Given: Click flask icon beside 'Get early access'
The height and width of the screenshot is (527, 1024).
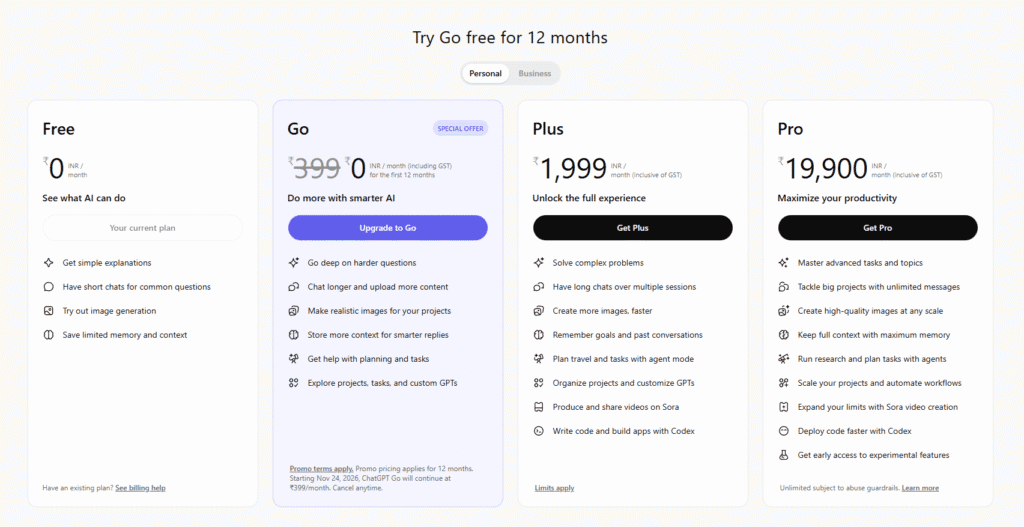Looking at the screenshot, I should 783,455.
